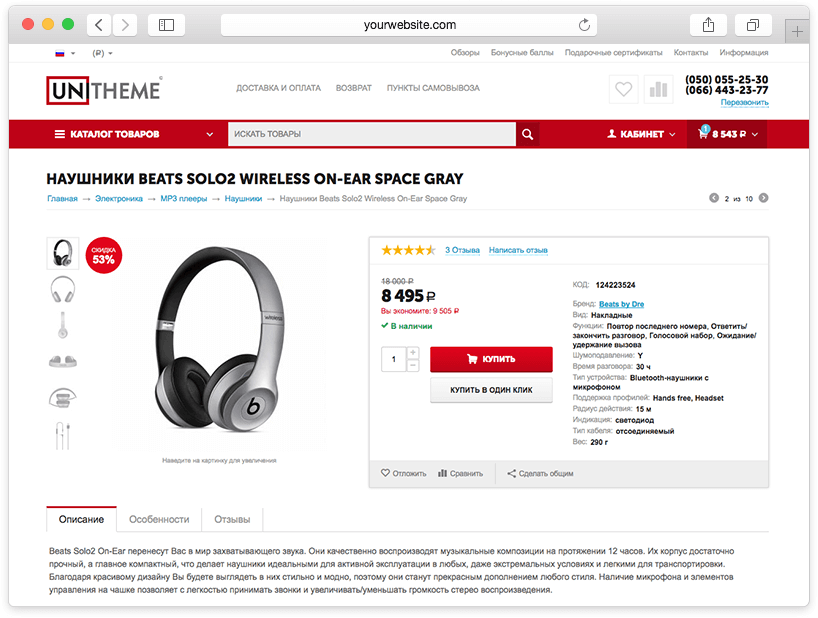Open the compare bar-chart icon in header
The width and height of the screenshot is (818, 618).
click(658, 89)
